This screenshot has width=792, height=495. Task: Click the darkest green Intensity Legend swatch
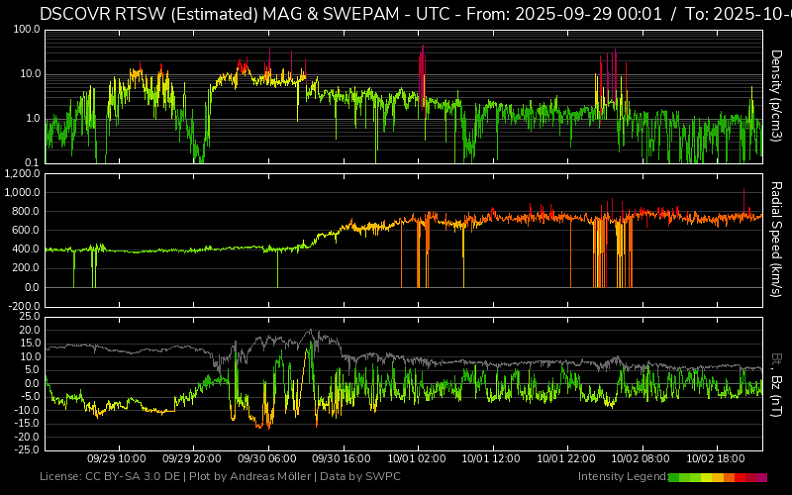tap(673, 477)
